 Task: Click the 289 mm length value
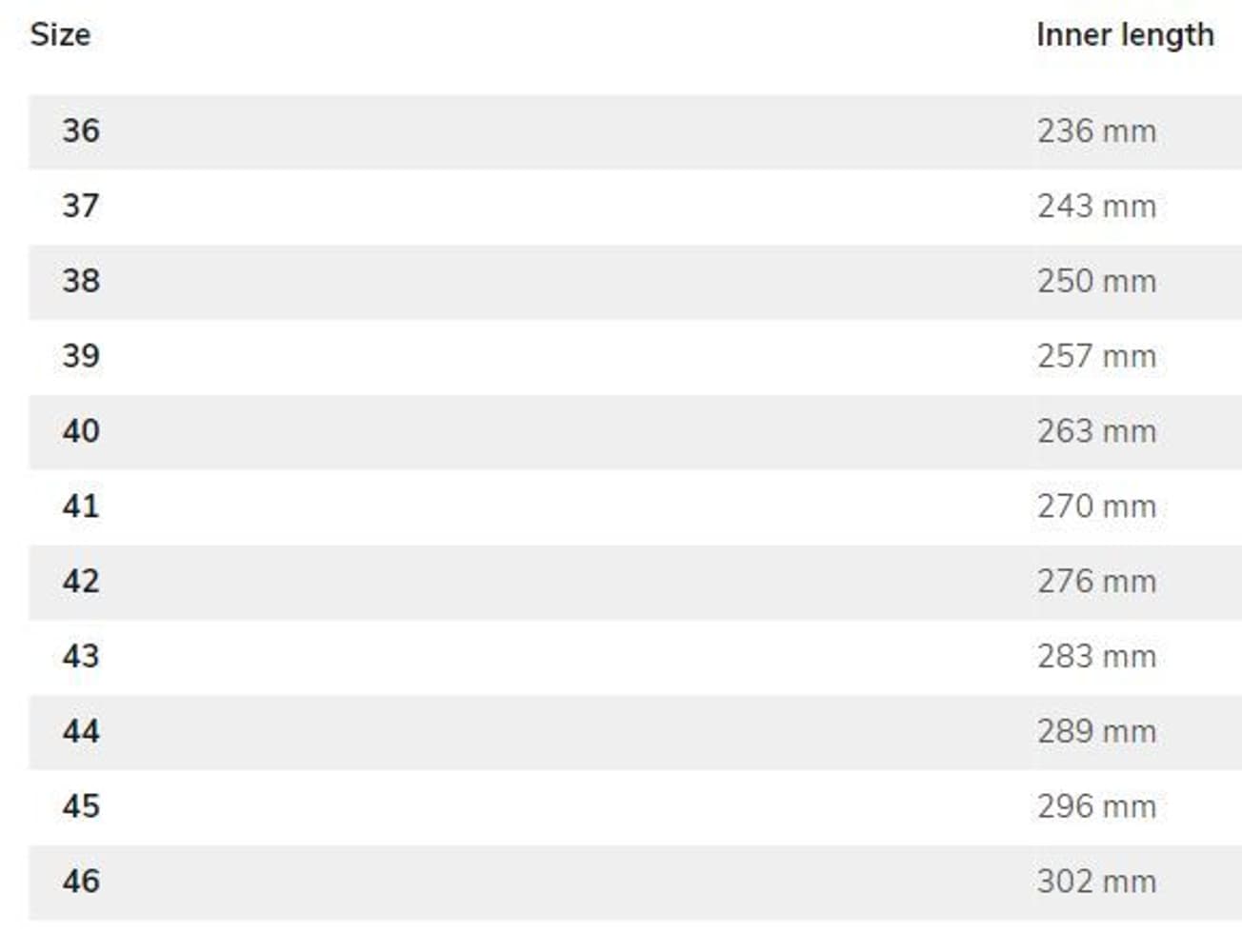coord(1096,731)
